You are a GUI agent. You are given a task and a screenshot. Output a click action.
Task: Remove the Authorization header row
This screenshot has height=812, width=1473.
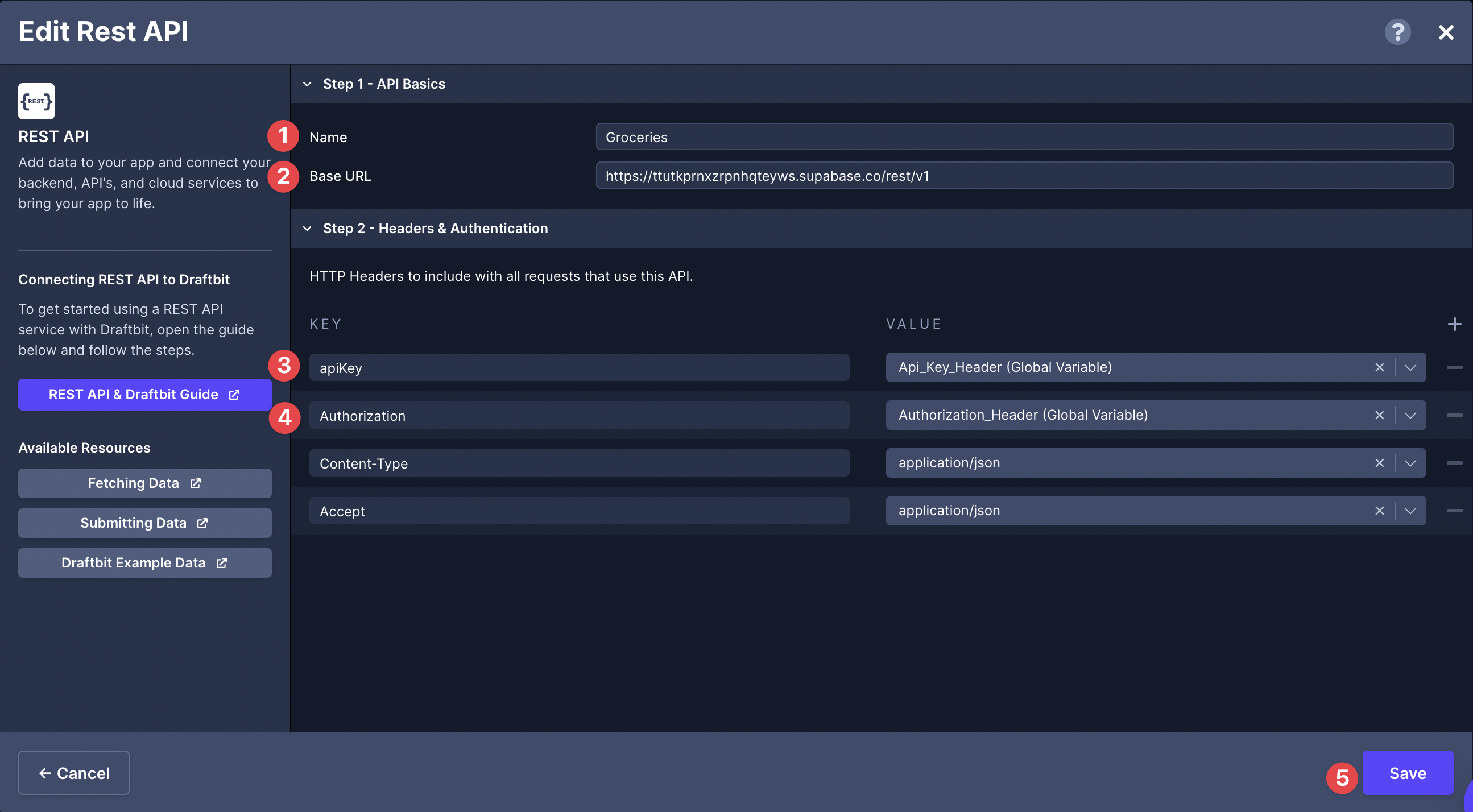(x=1455, y=415)
